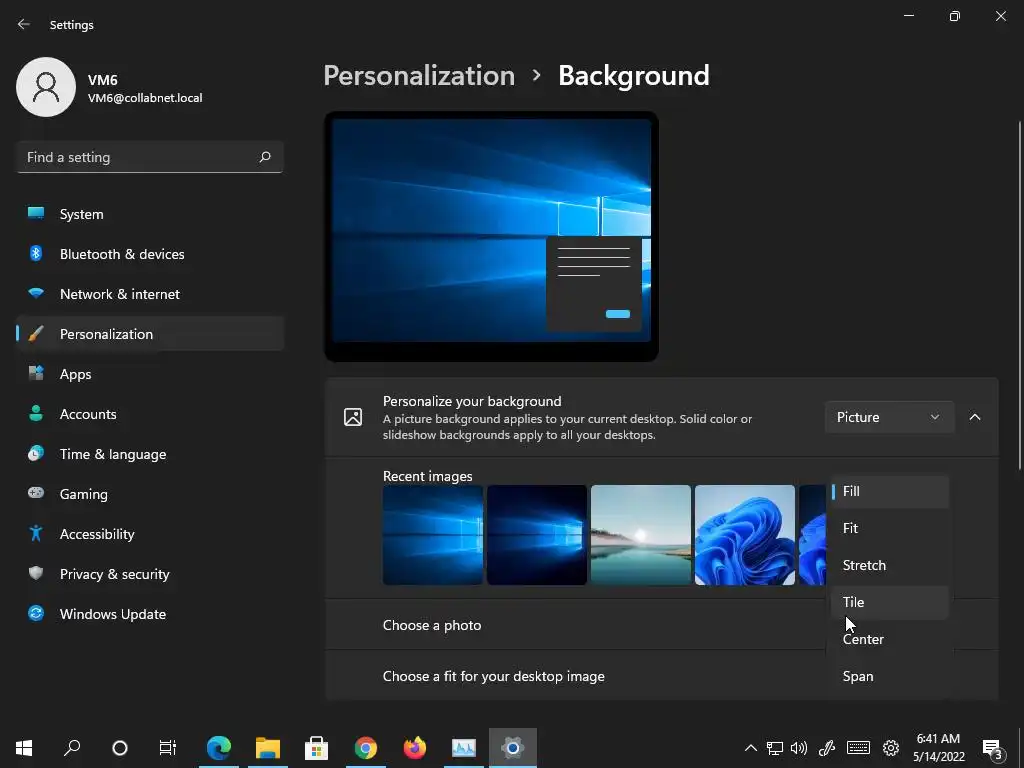Open Microsoft Store from the taskbar
This screenshot has height=768, width=1024.
click(317, 748)
